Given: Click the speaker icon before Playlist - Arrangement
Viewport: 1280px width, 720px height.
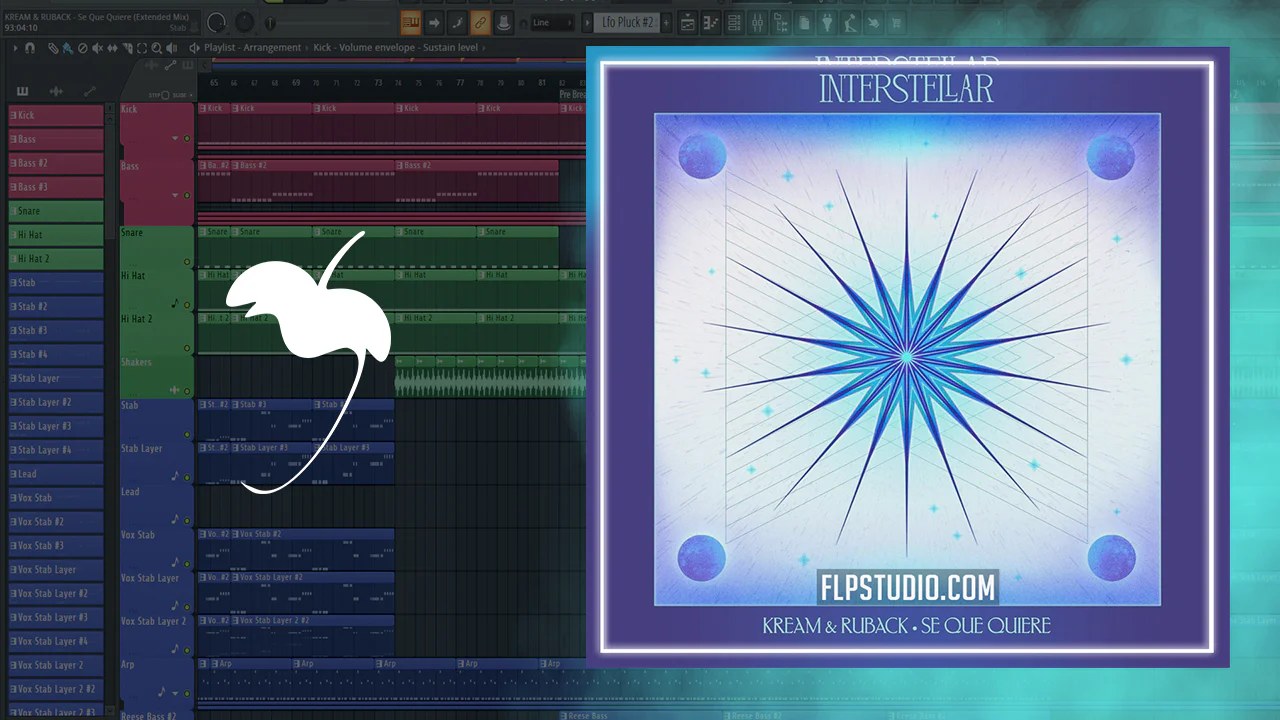Looking at the screenshot, I should 196,48.
